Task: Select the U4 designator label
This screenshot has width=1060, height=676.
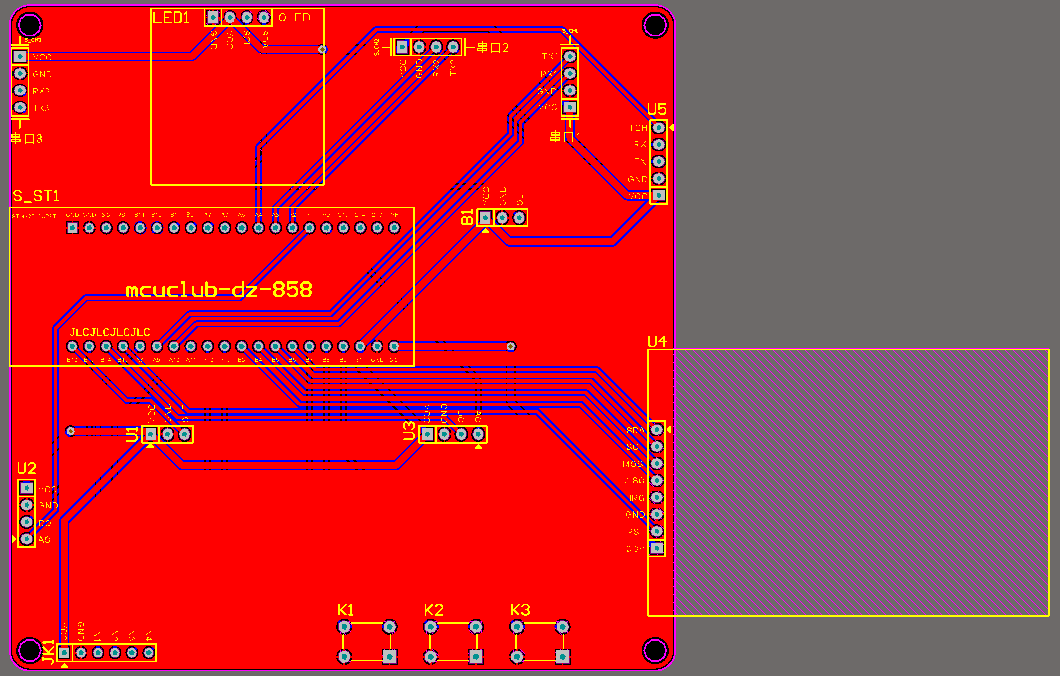Action: [x=657, y=341]
